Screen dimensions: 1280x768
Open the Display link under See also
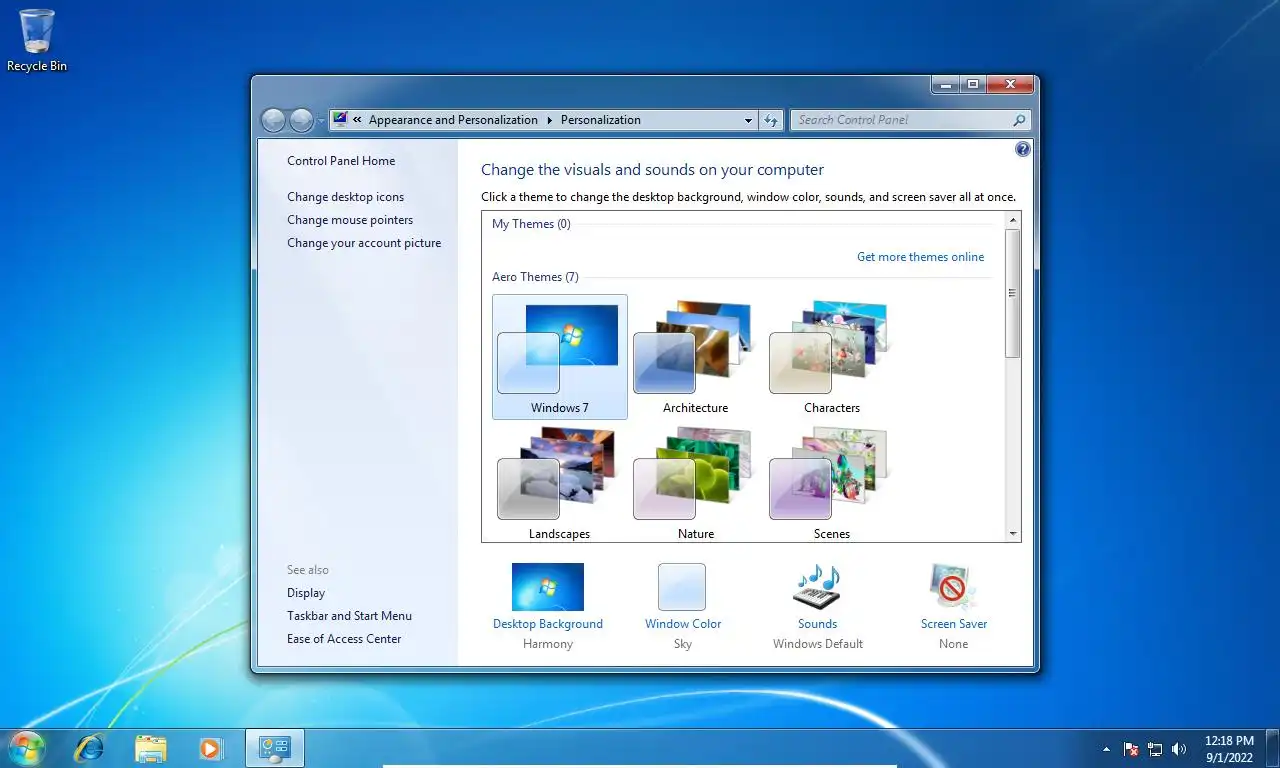coord(306,593)
